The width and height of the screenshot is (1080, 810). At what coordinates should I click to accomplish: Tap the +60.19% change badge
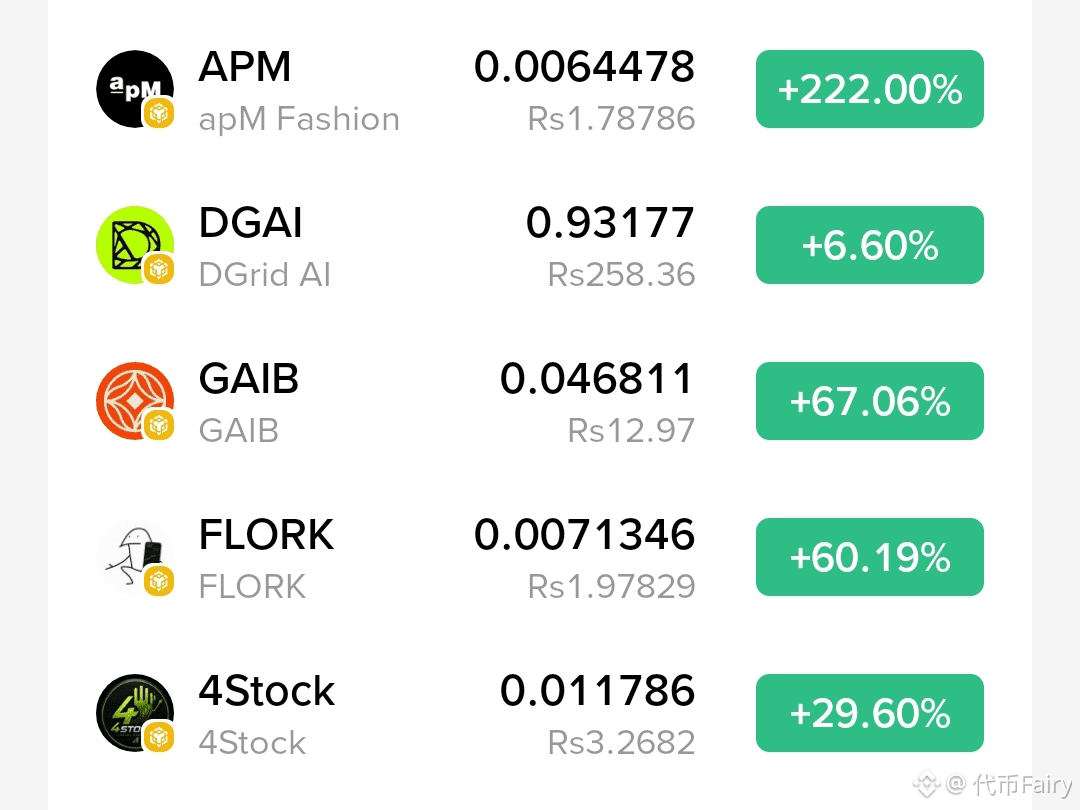pos(869,557)
